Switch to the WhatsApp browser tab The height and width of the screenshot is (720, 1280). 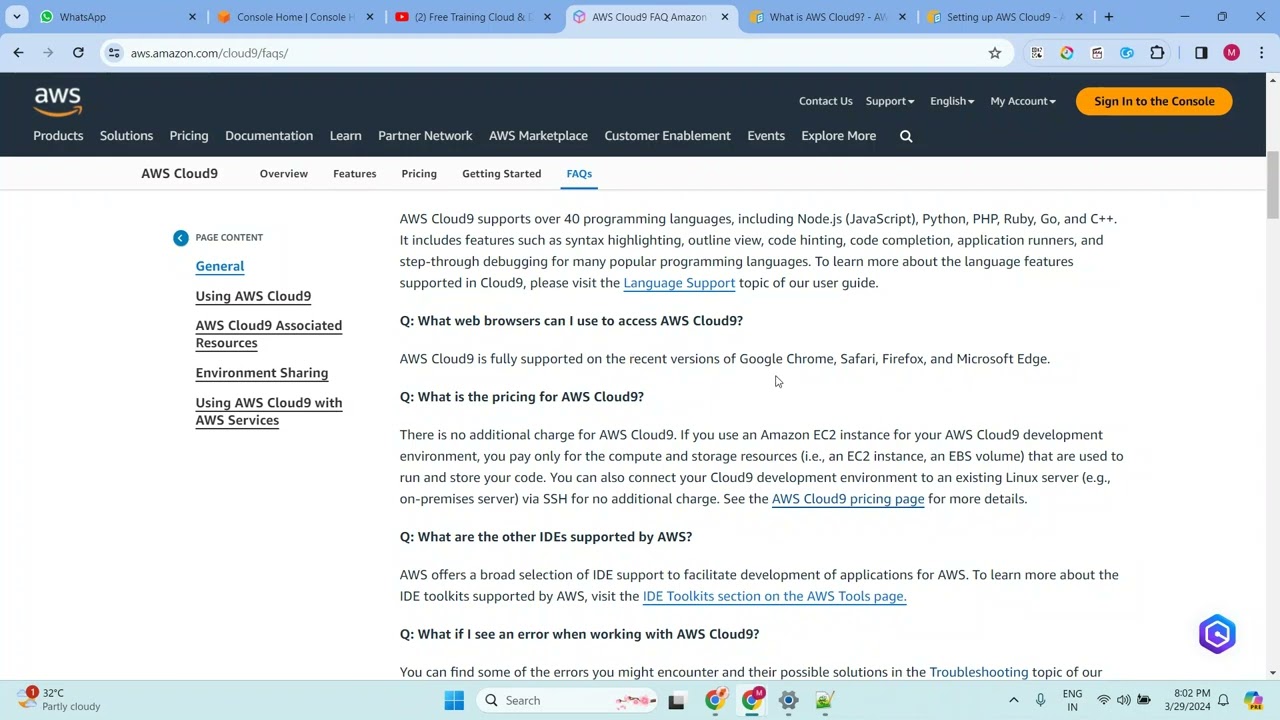click(x=118, y=17)
